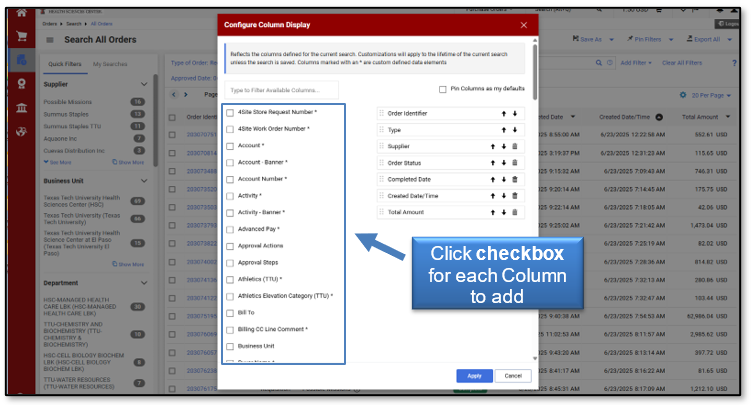
Task: Move Created Date/Time column up
Action: point(493,196)
